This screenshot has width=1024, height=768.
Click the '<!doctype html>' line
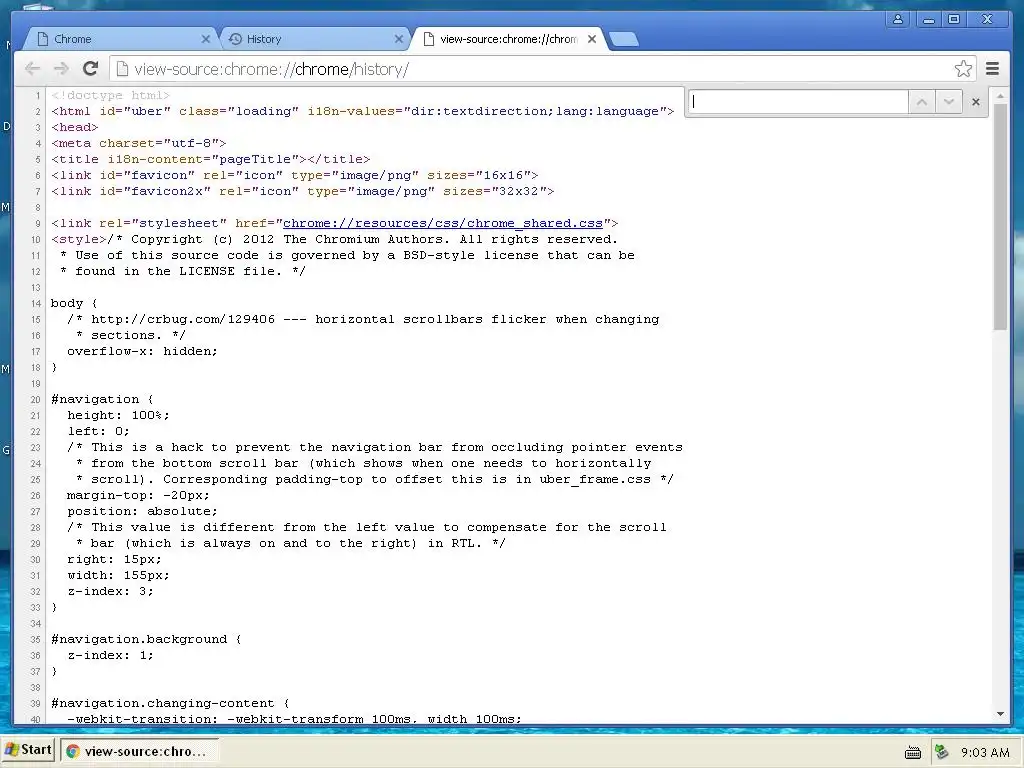click(x=110, y=95)
